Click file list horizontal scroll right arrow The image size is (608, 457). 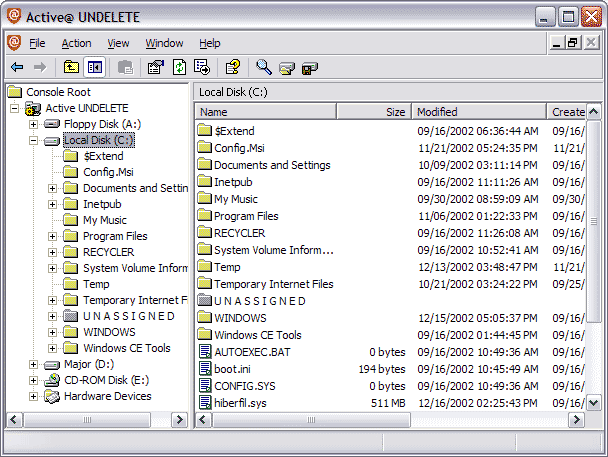(x=577, y=419)
